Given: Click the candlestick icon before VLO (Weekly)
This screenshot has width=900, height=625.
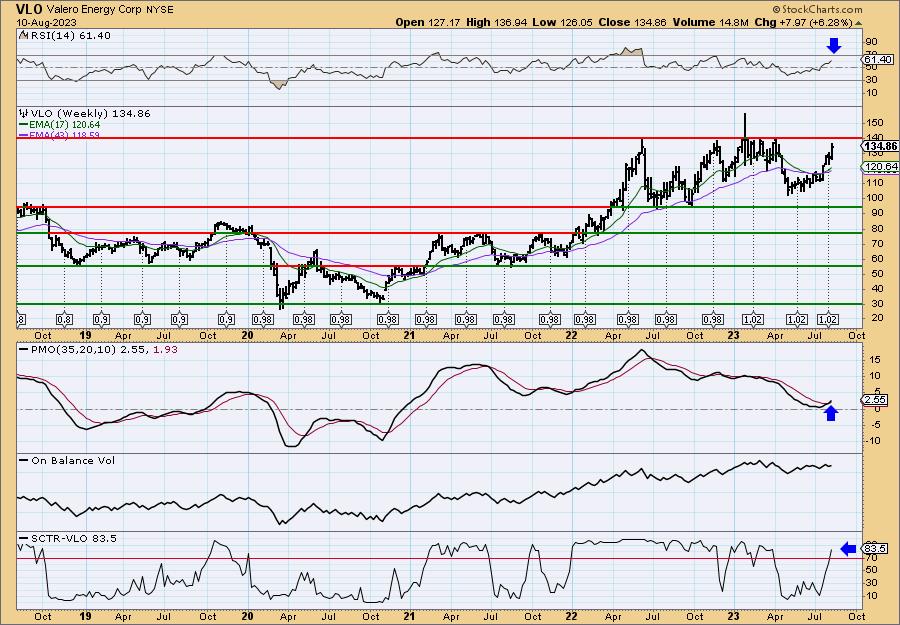Looking at the screenshot, I should point(23,113).
